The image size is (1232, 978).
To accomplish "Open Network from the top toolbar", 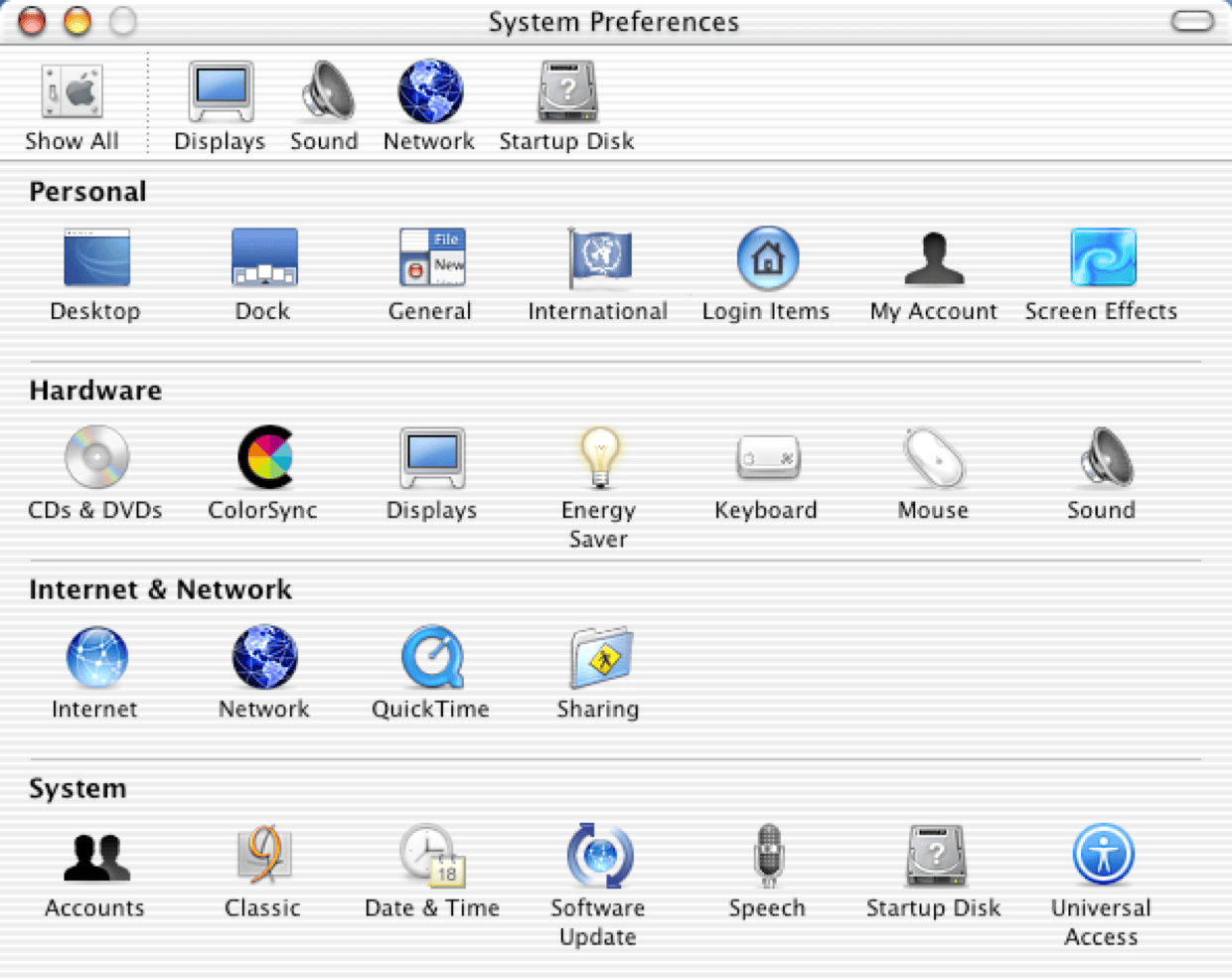I will coord(430,91).
